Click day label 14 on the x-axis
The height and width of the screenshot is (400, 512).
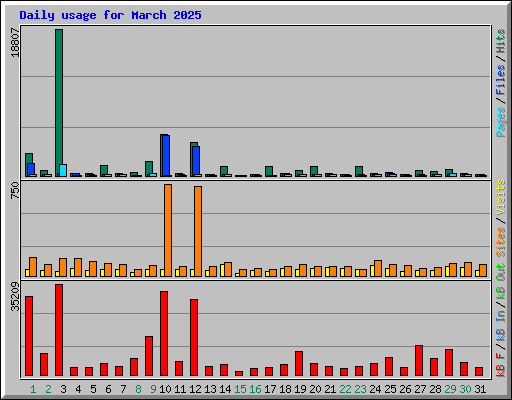225,389
